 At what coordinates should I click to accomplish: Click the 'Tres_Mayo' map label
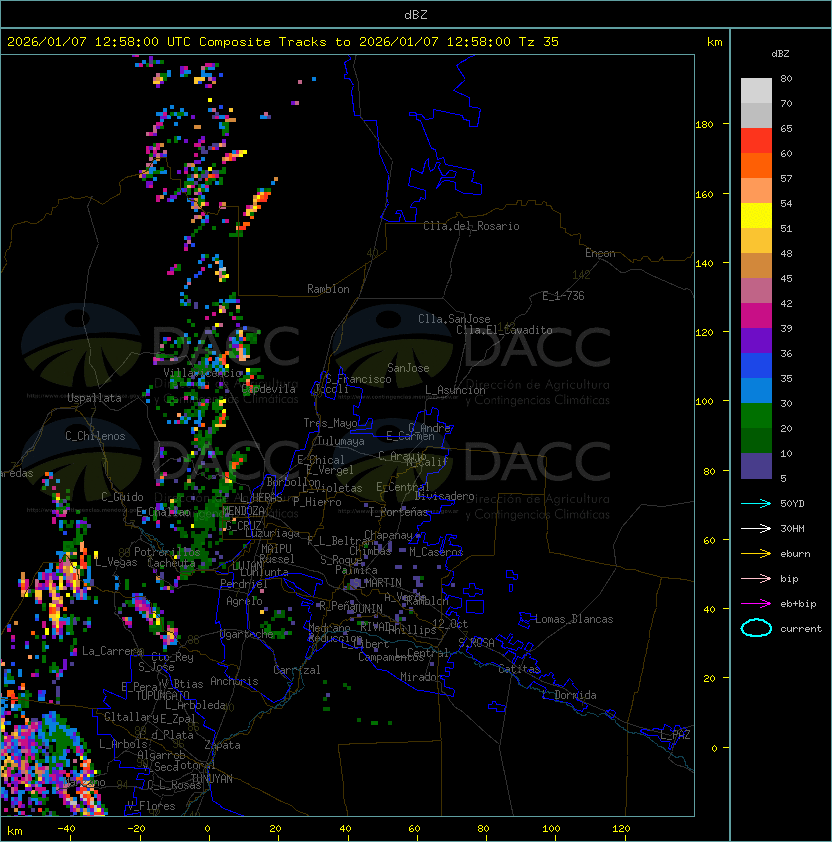click(330, 423)
